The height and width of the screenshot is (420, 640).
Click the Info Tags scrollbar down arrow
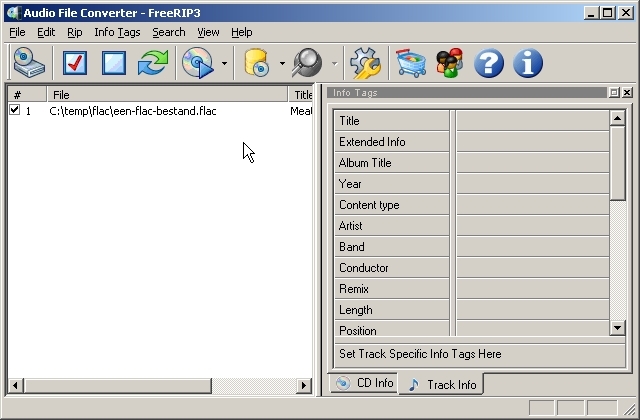click(x=618, y=327)
